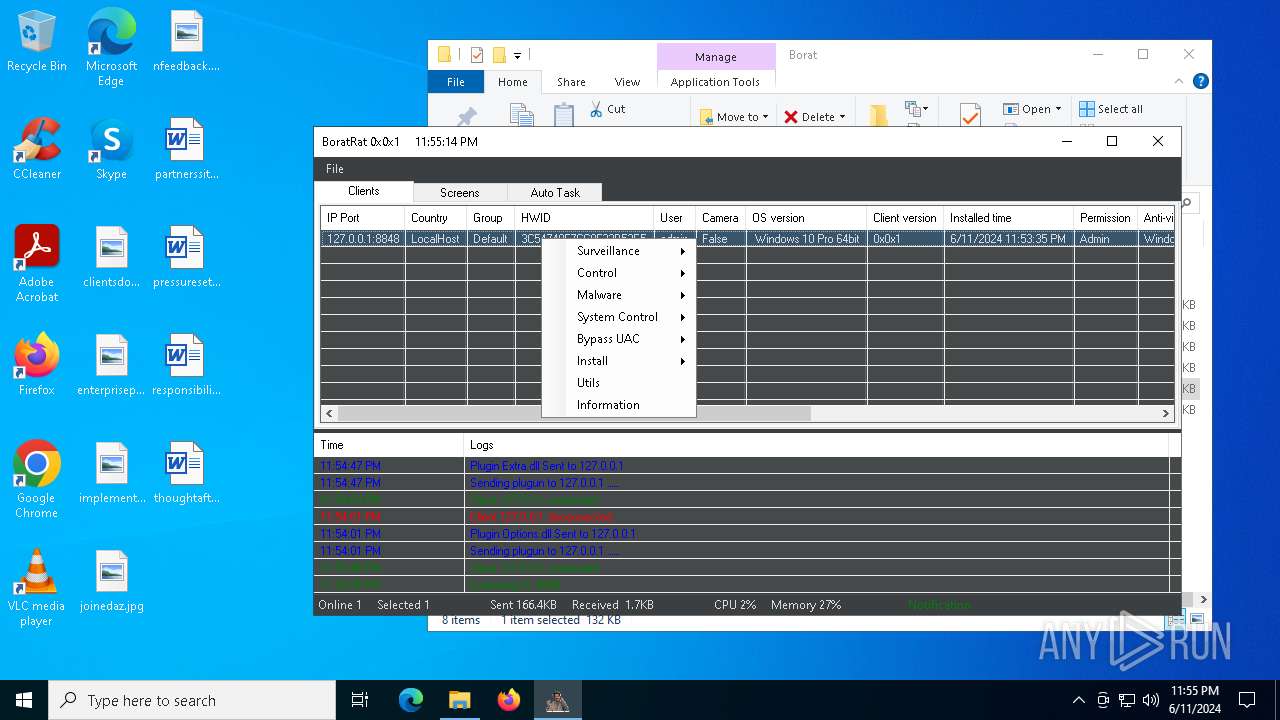1280x720 pixels.
Task: Click the Time column header in logs
Action: 389,445
